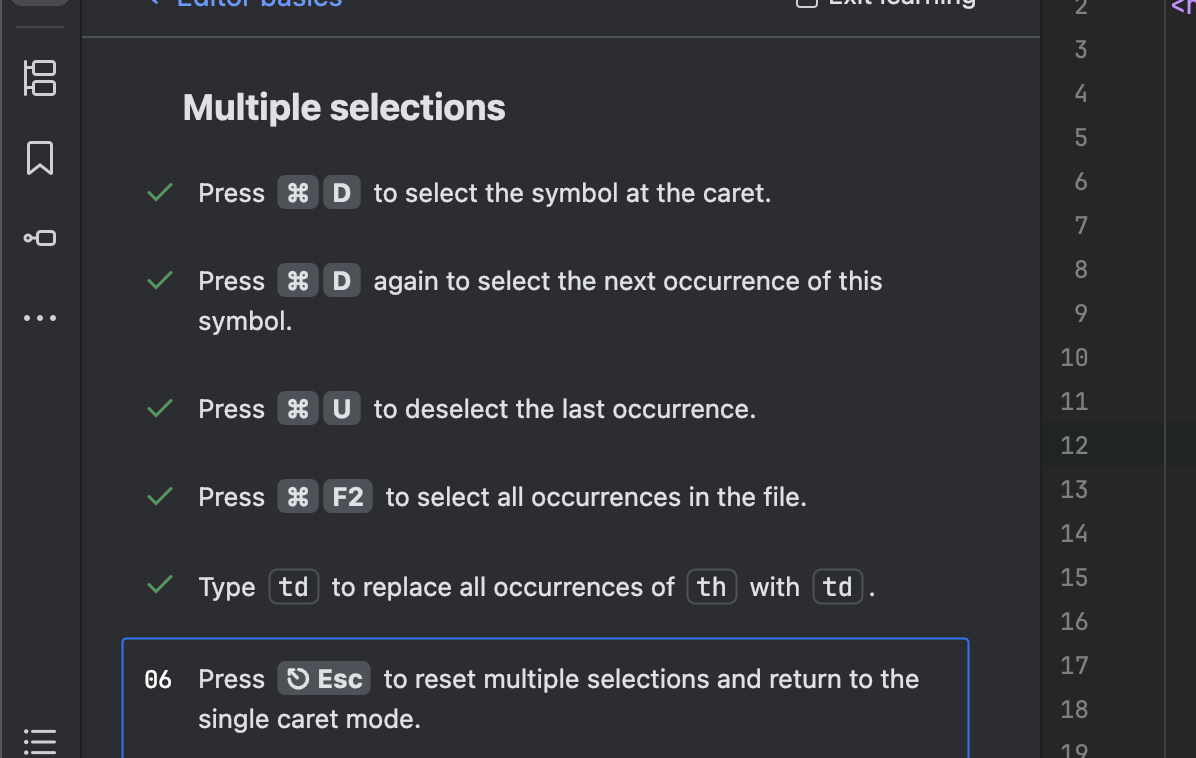
Task: Click the F2 key badge in step four
Action: point(348,497)
